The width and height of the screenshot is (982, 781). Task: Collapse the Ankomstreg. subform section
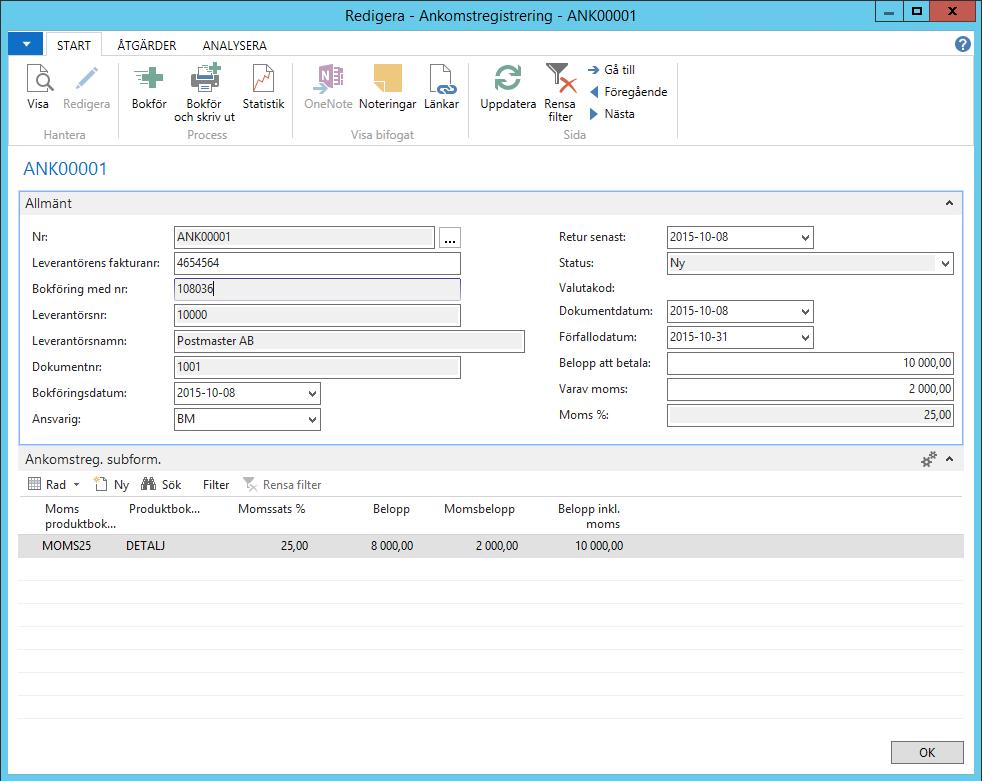[949, 459]
